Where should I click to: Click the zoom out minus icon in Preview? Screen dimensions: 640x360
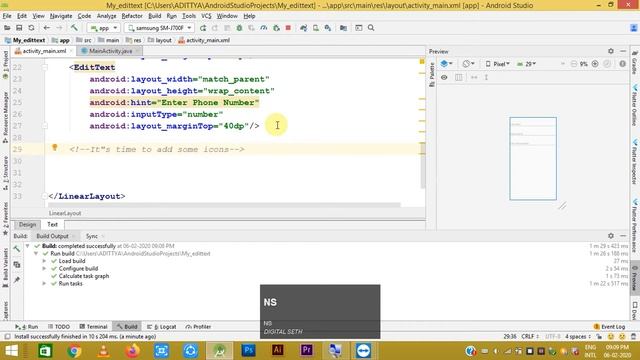tap(574, 64)
